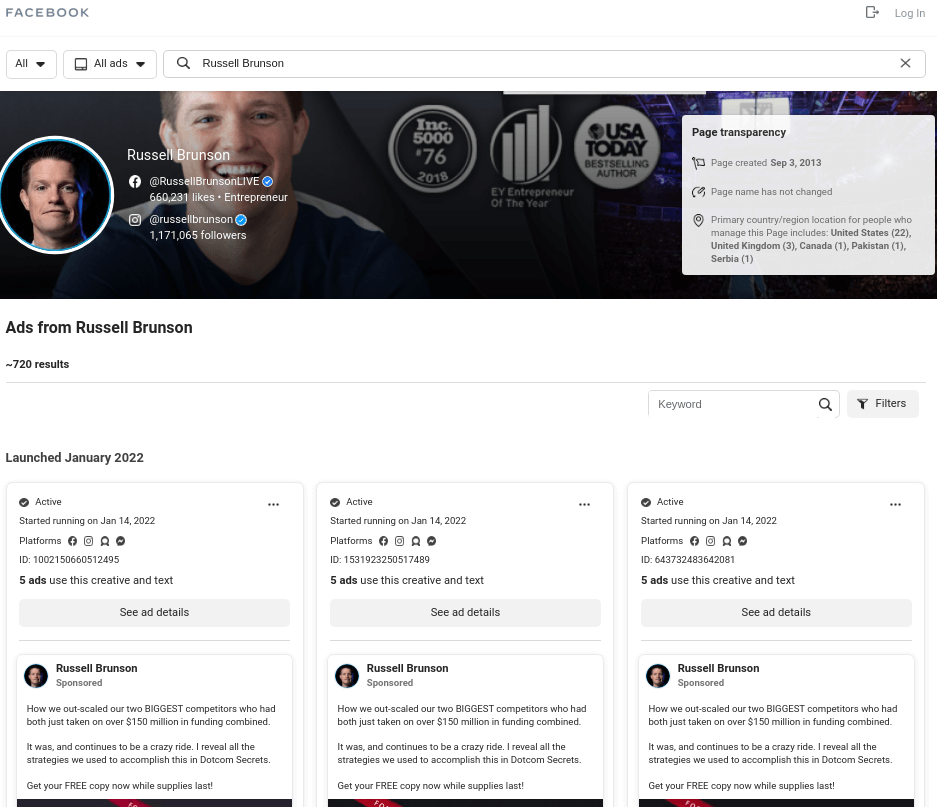937x807 pixels.
Task: Click Russell Brunson name in ad 1002150660512495 preview
Action: [x=97, y=668]
